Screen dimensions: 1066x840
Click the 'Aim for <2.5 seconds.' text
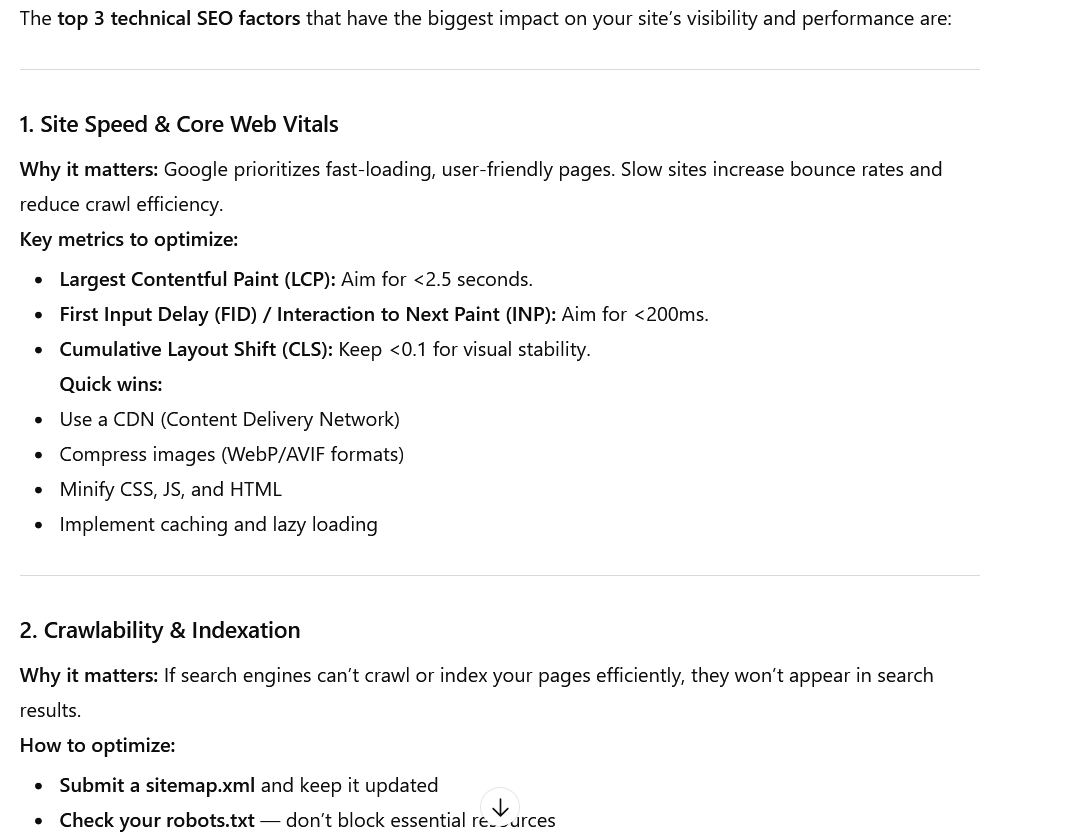[x=436, y=278]
